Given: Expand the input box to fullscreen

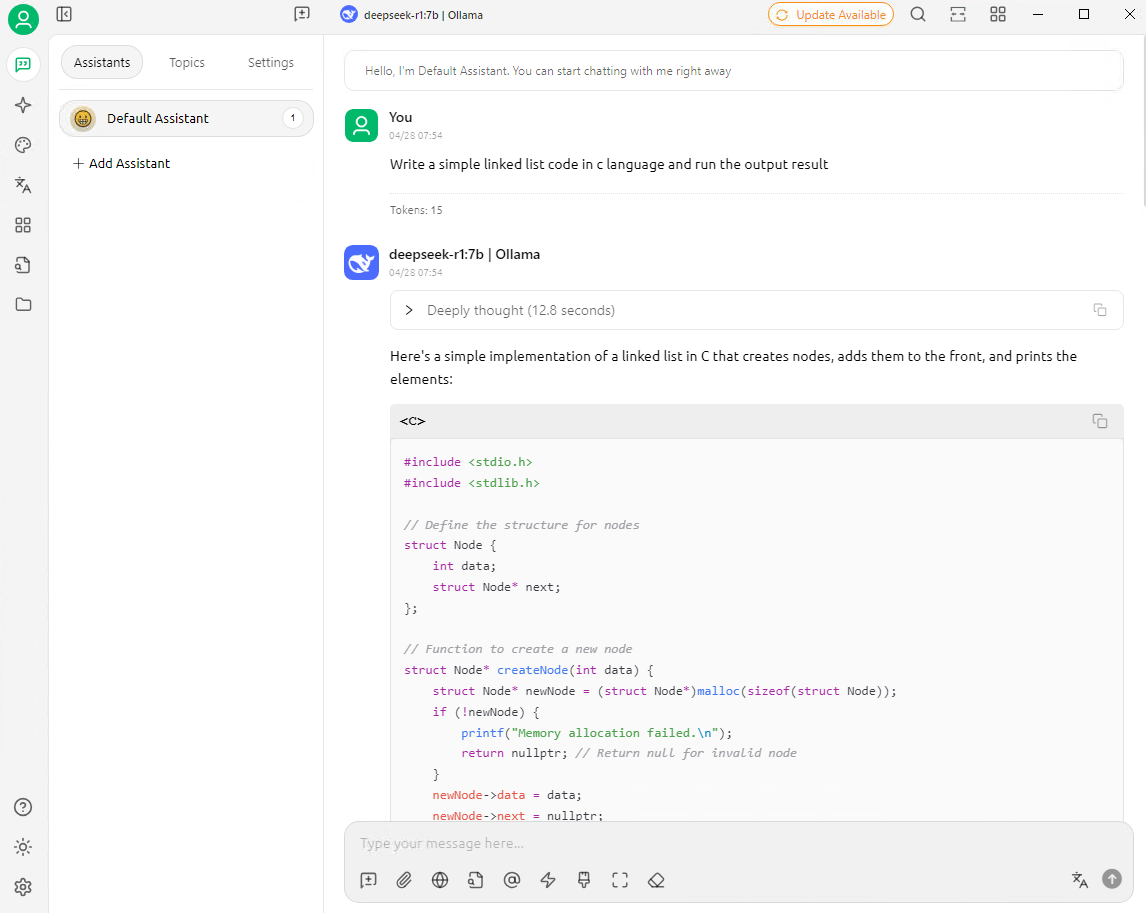Looking at the screenshot, I should (620, 880).
